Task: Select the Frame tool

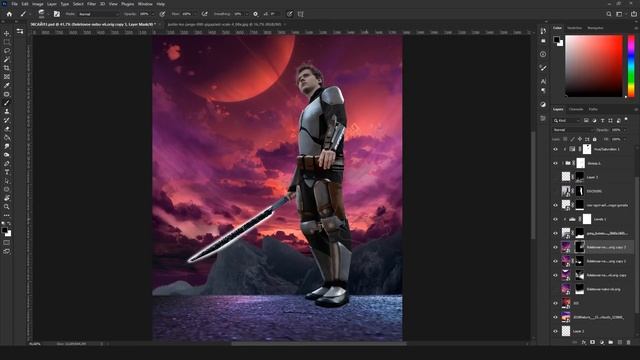Action: click(x=7, y=77)
